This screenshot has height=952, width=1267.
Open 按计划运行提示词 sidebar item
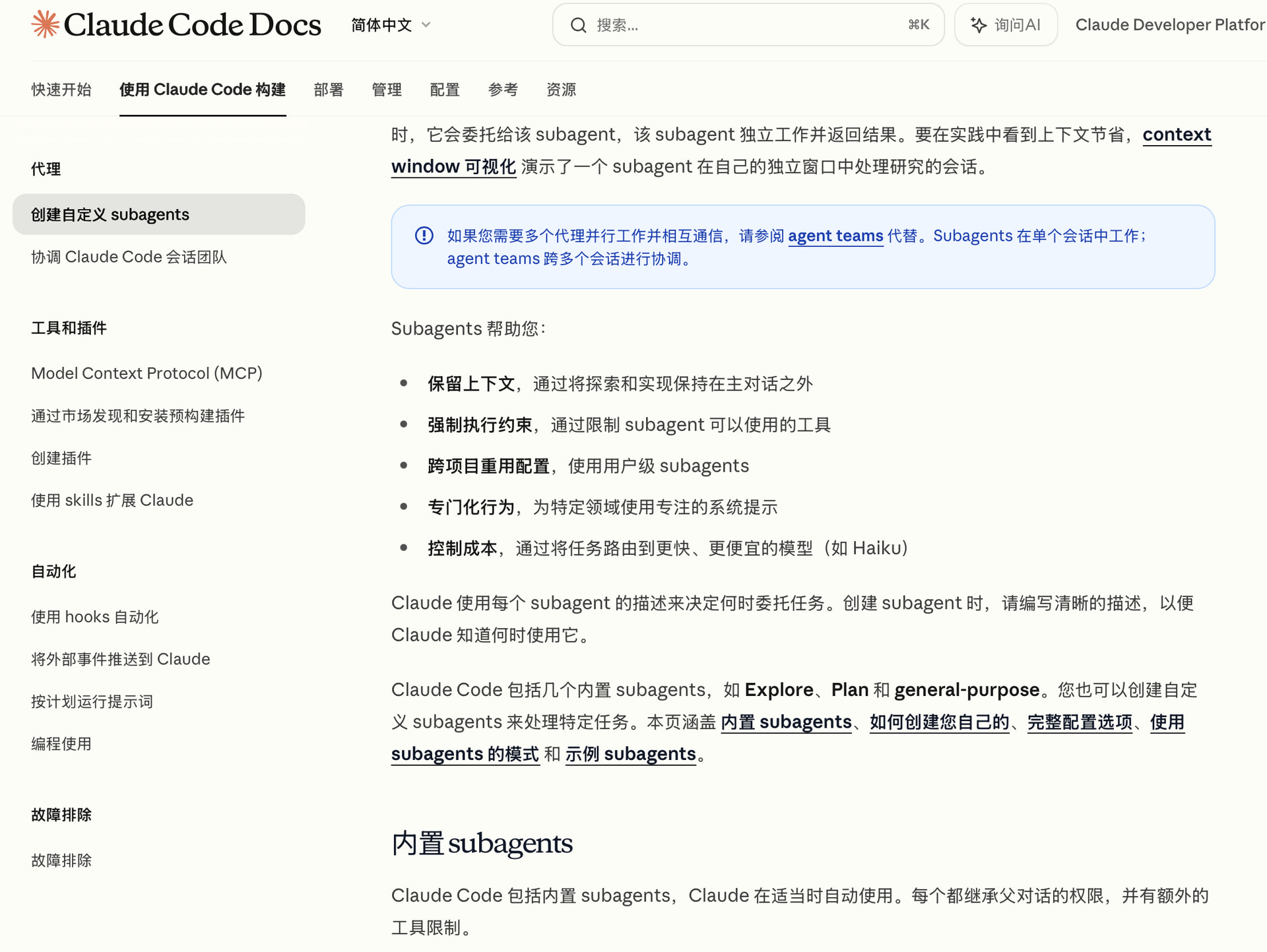pos(92,701)
